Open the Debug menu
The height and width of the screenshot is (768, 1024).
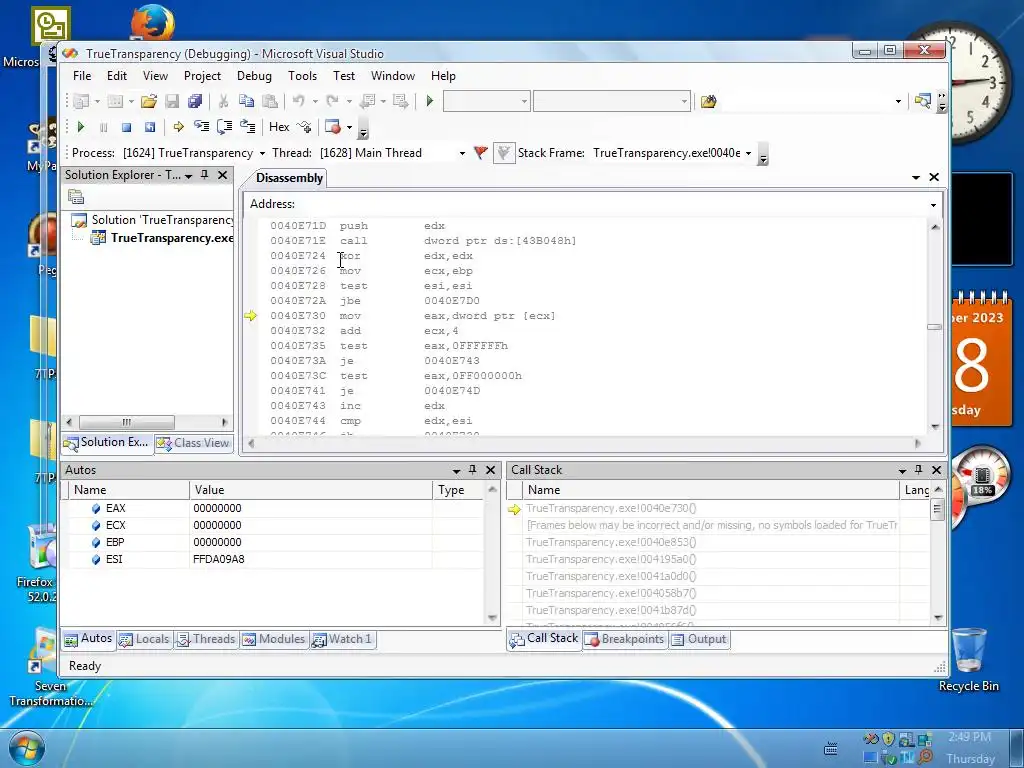pyautogui.click(x=254, y=76)
